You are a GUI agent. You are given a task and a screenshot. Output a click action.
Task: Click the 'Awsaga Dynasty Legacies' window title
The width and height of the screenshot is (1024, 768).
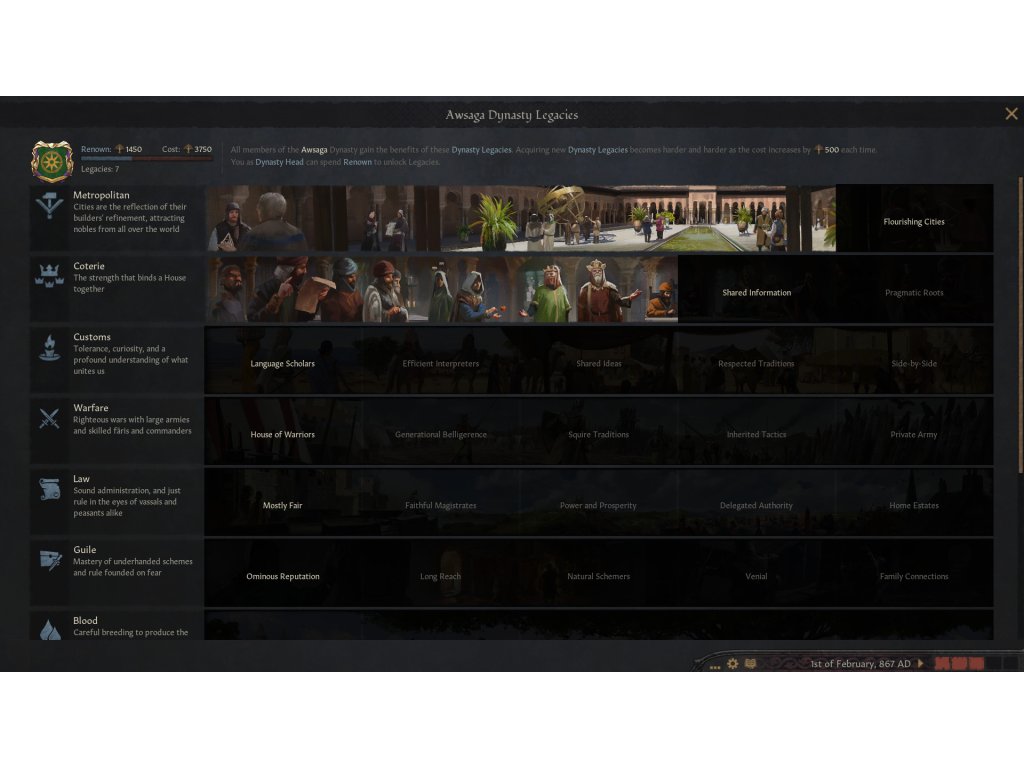(x=511, y=115)
